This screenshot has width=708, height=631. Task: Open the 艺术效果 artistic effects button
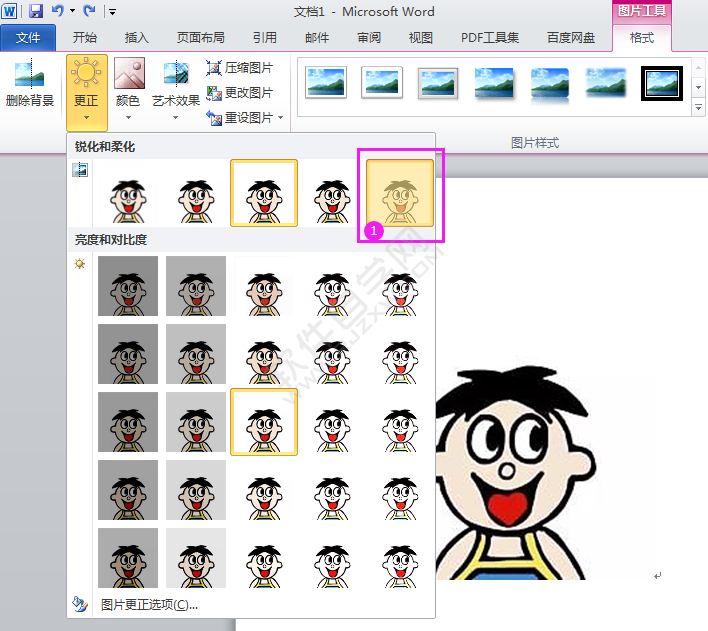176,85
